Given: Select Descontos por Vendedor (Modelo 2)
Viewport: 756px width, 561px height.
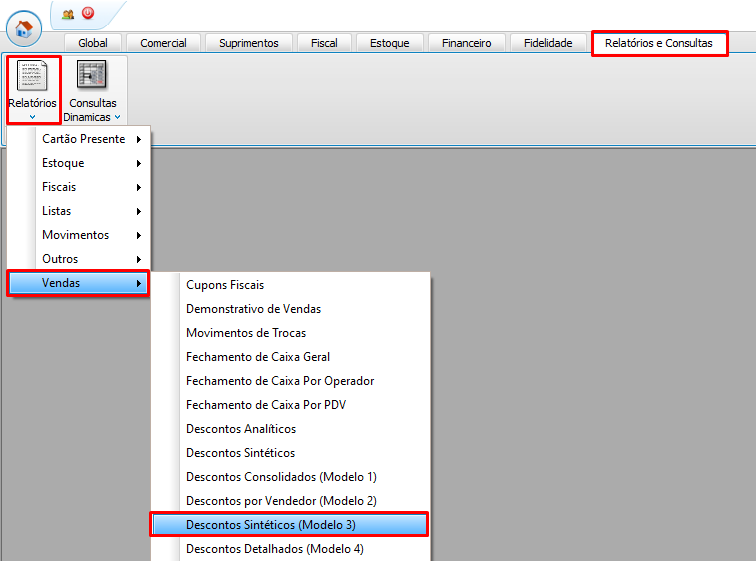Looking at the screenshot, I should tap(290, 501).
